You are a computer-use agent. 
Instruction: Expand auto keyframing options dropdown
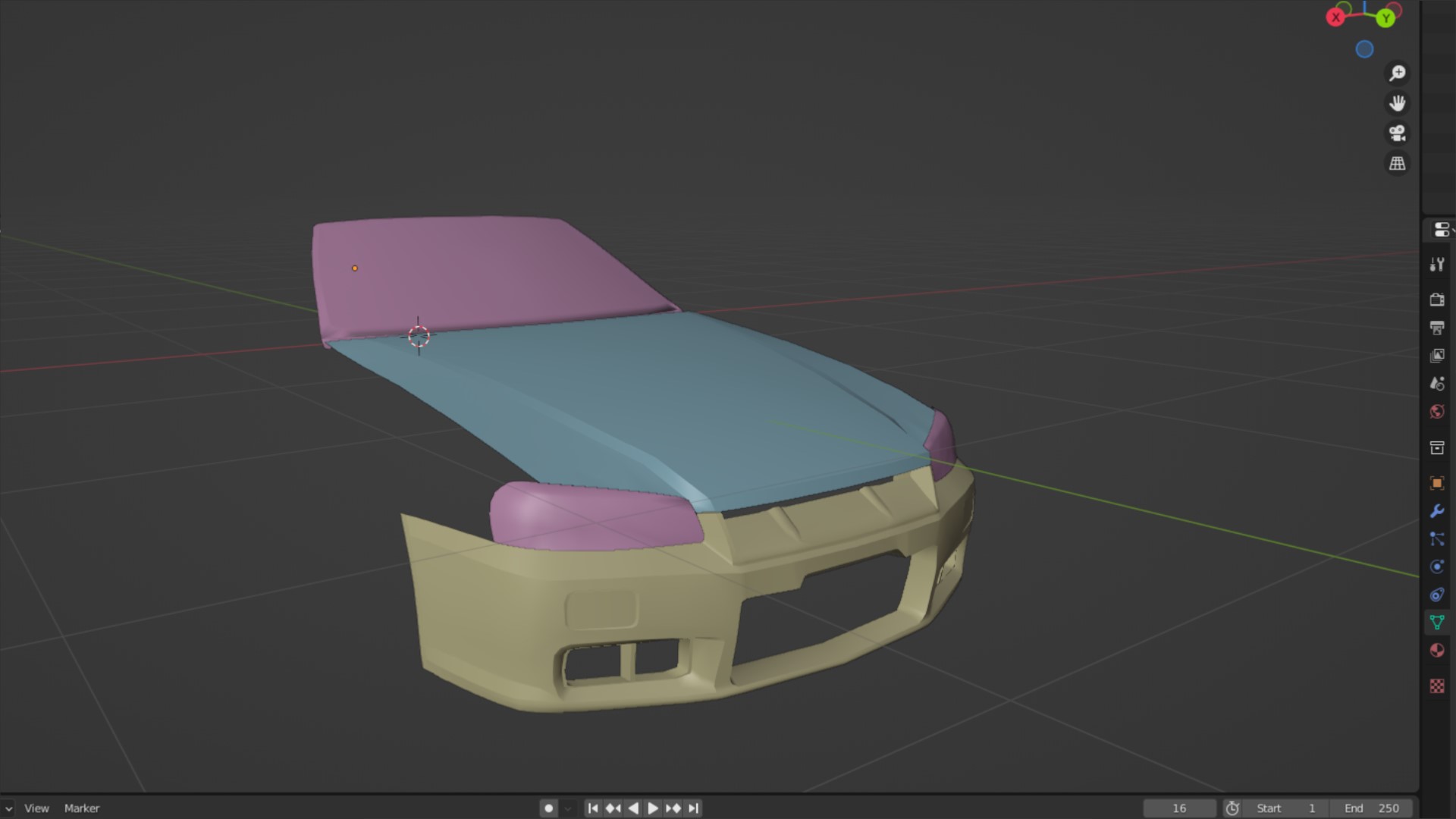click(x=568, y=808)
